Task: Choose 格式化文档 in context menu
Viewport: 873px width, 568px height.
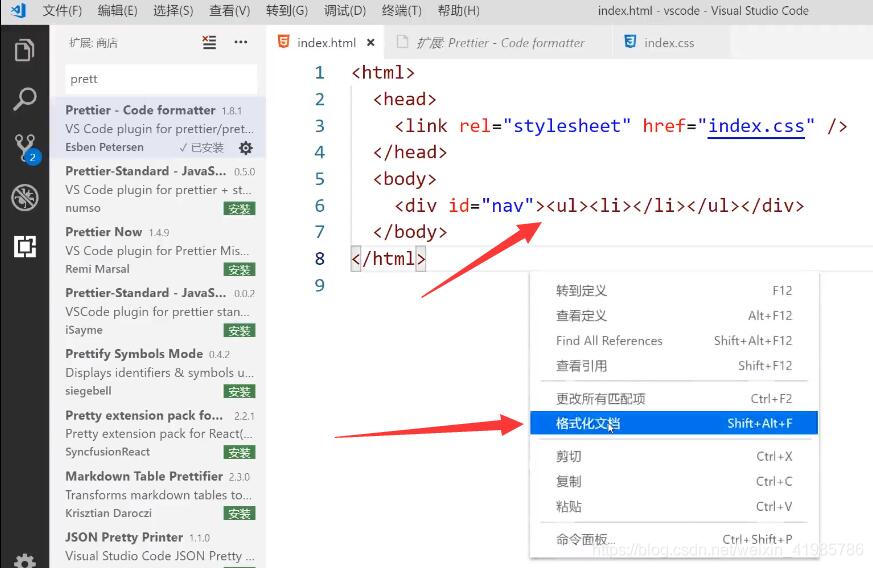Action: pyautogui.click(x=674, y=423)
